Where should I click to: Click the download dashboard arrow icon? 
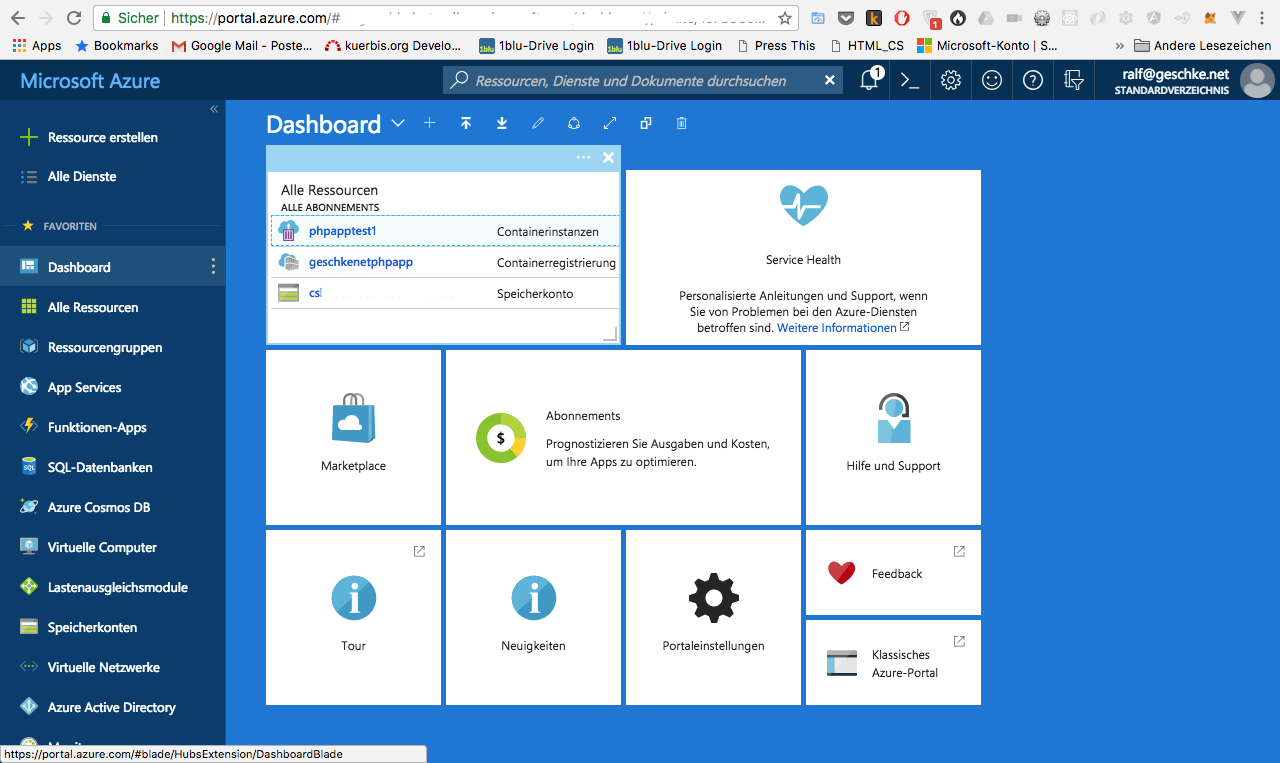[502, 123]
